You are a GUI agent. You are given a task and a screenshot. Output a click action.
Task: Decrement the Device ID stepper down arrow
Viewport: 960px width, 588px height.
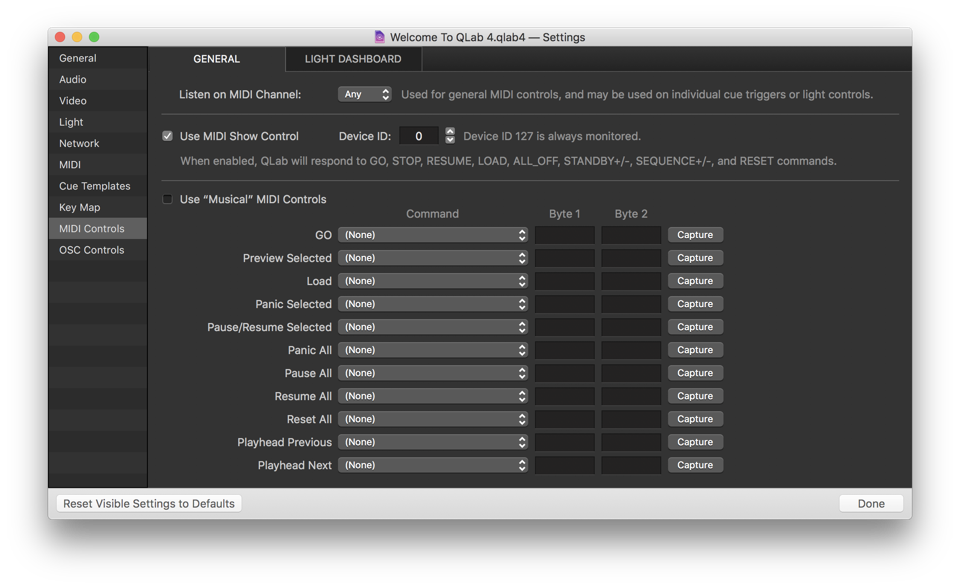pyautogui.click(x=450, y=140)
